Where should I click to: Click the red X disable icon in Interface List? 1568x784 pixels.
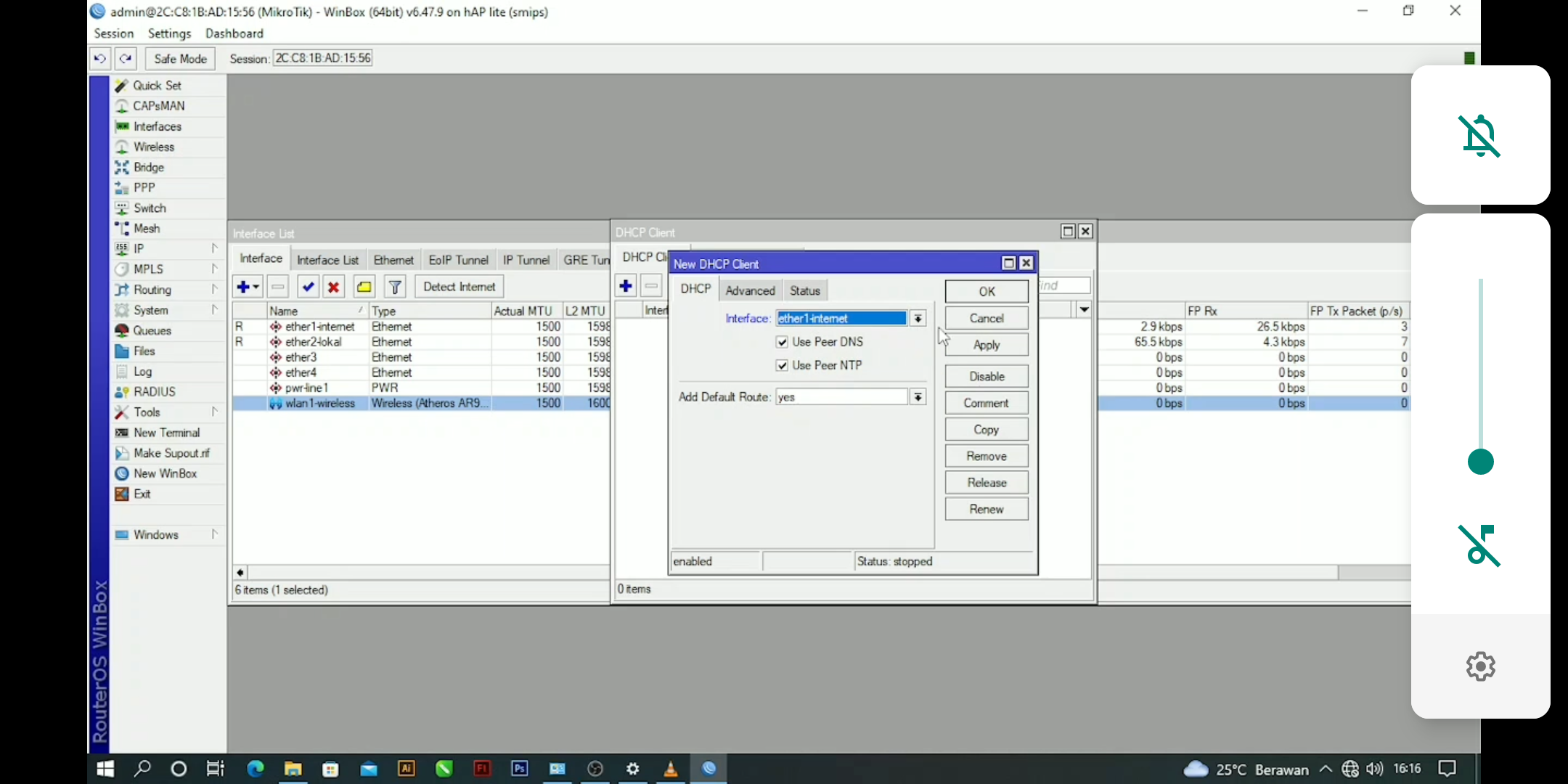(333, 287)
